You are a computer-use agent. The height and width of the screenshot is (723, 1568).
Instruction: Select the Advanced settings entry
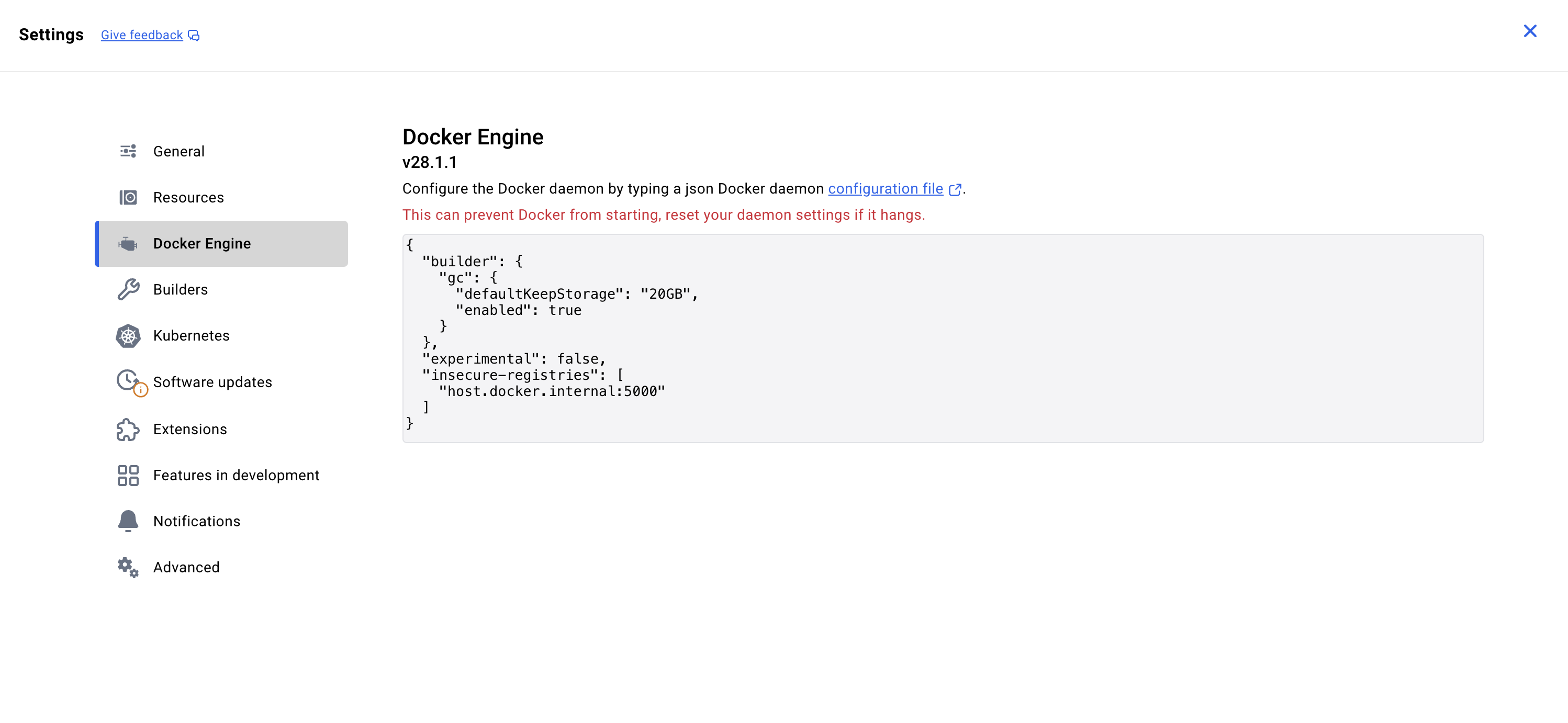click(x=186, y=567)
